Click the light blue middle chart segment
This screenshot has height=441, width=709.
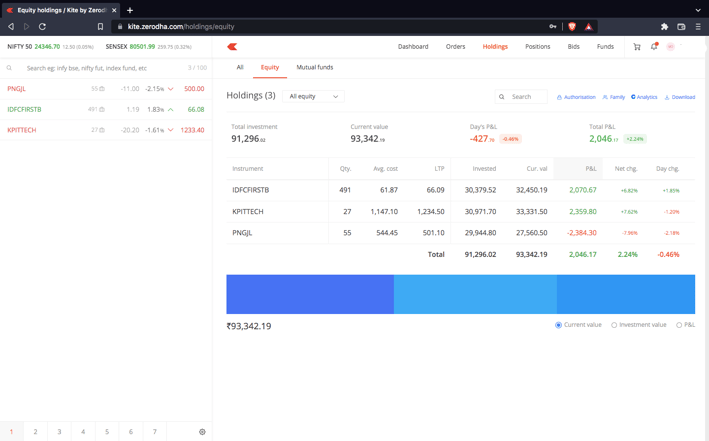(x=475, y=294)
